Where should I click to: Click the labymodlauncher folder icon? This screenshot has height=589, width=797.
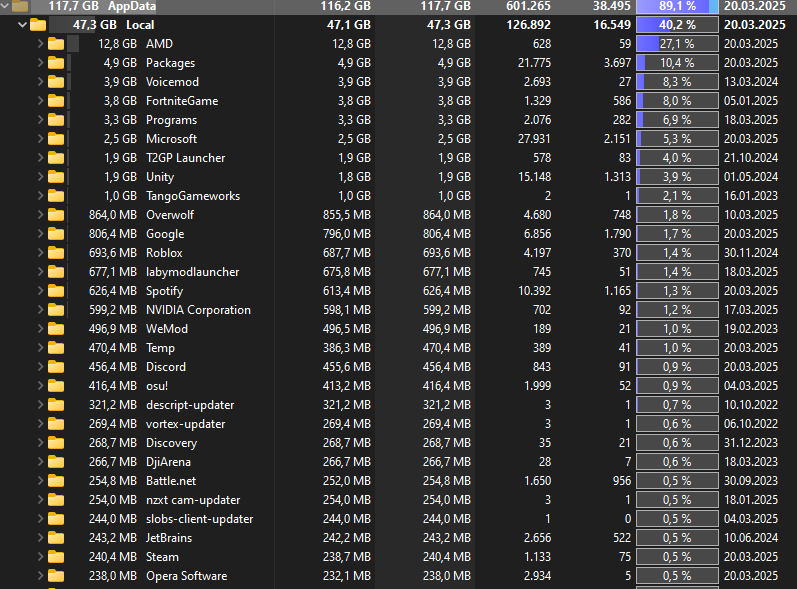point(56,272)
